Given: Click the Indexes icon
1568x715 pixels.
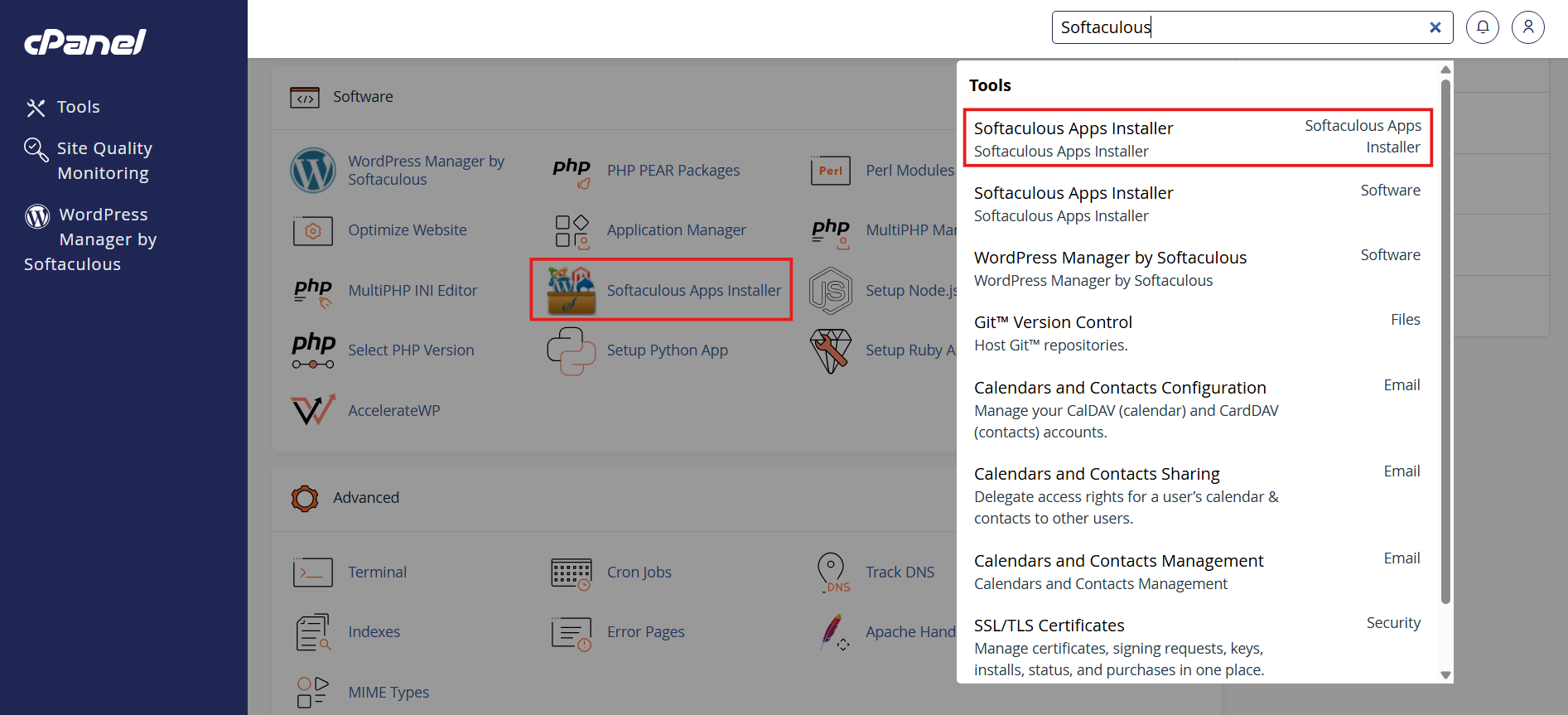Looking at the screenshot, I should click(x=313, y=633).
